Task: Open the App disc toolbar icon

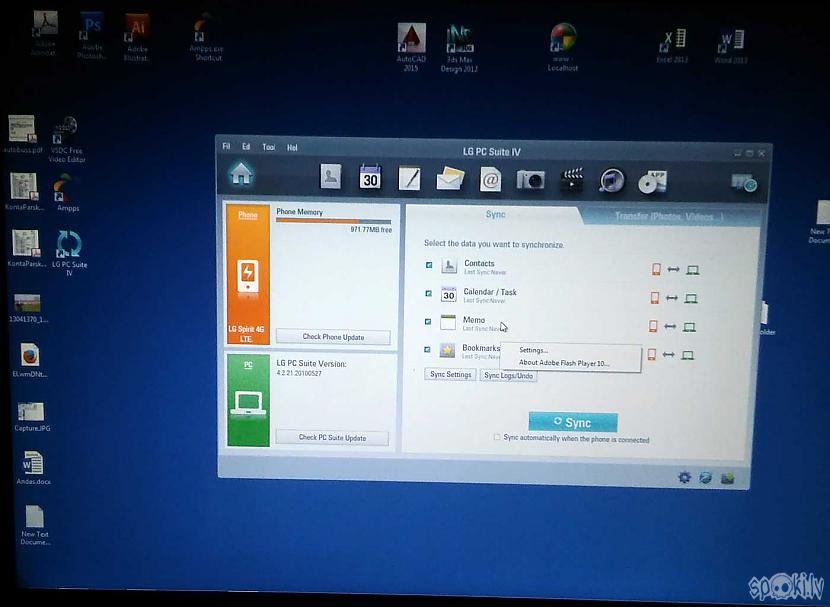Action: (652, 182)
